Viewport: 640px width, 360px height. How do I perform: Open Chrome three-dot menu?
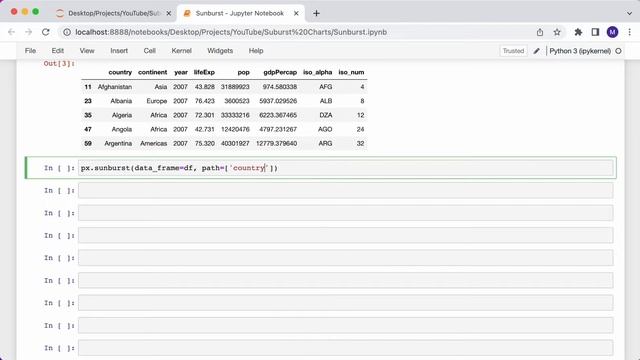630,32
